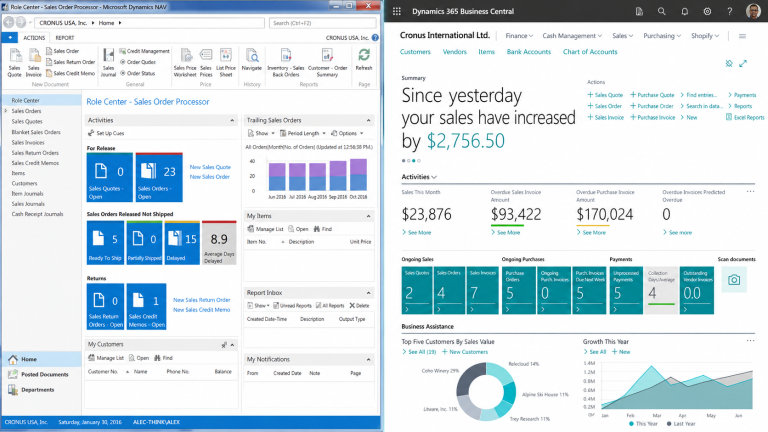
Task: Select Order Status radio option in NAV ribbon
Action: coord(138,73)
